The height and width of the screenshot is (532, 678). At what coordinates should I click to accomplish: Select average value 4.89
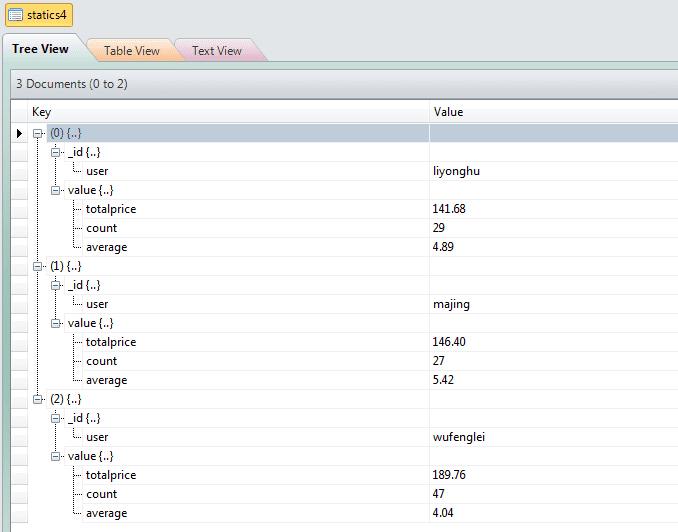[x=443, y=247]
